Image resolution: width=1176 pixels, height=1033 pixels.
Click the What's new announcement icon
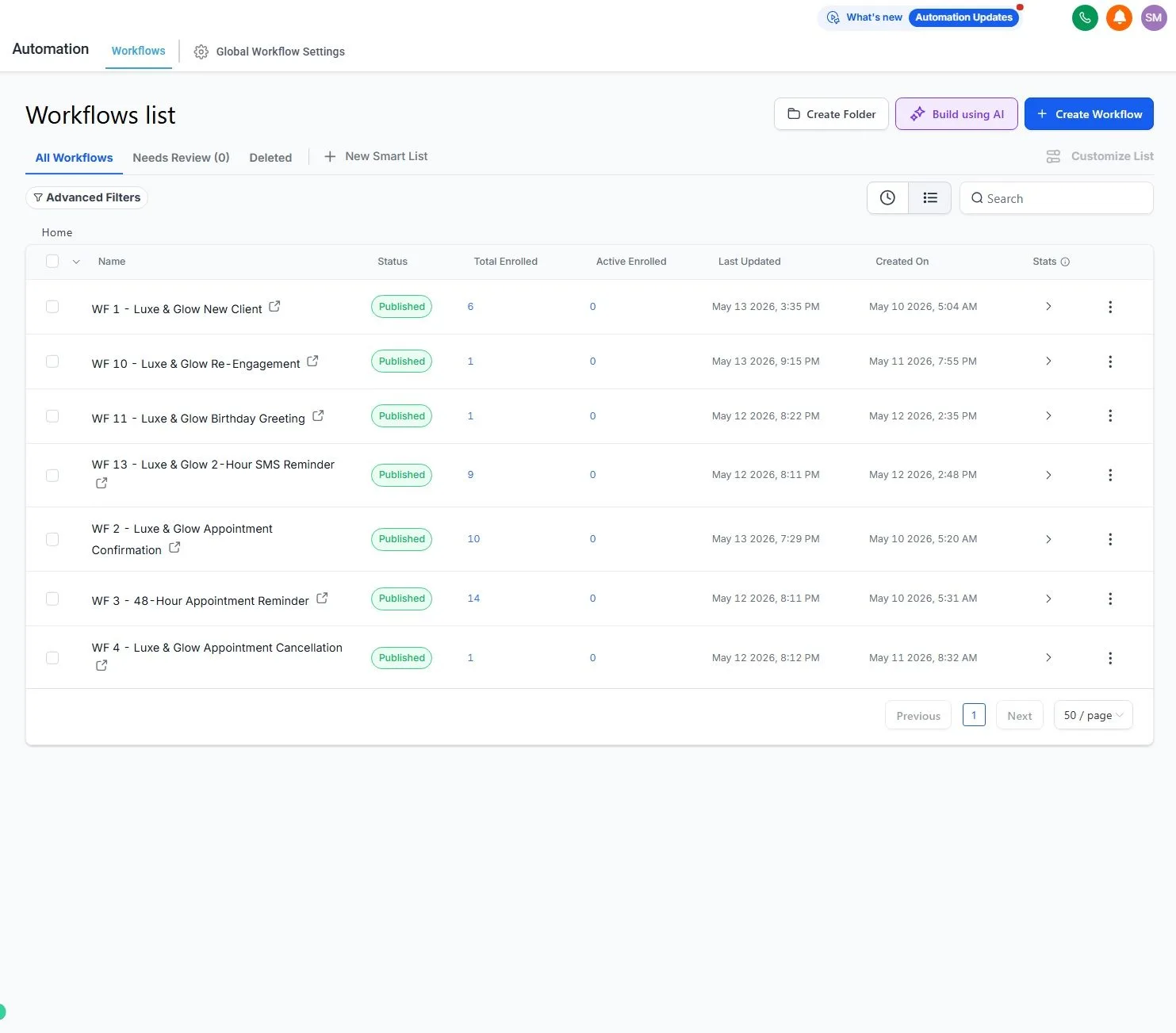tap(833, 17)
